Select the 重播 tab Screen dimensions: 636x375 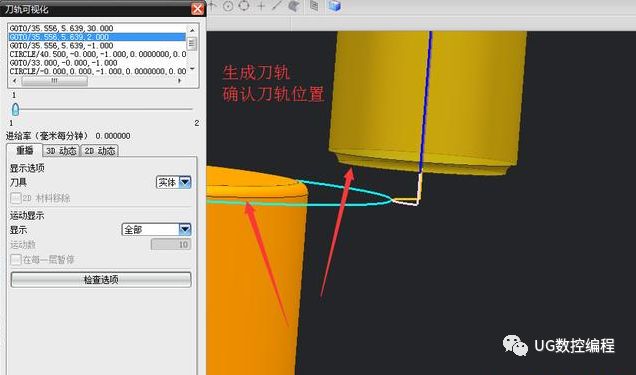tap(24, 150)
